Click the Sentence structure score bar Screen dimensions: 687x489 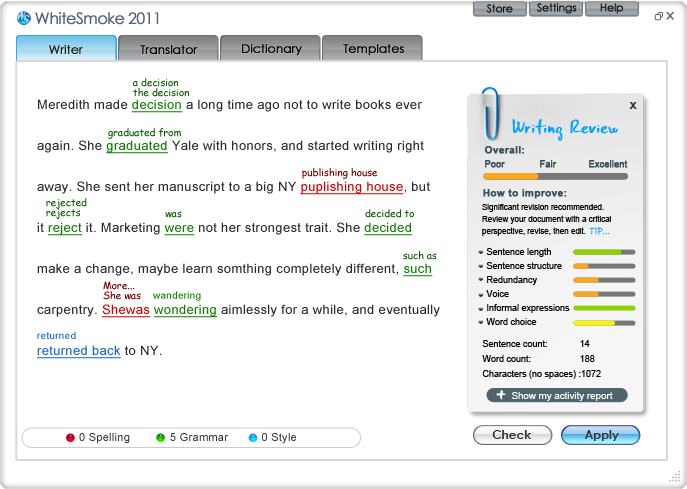tap(604, 266)
